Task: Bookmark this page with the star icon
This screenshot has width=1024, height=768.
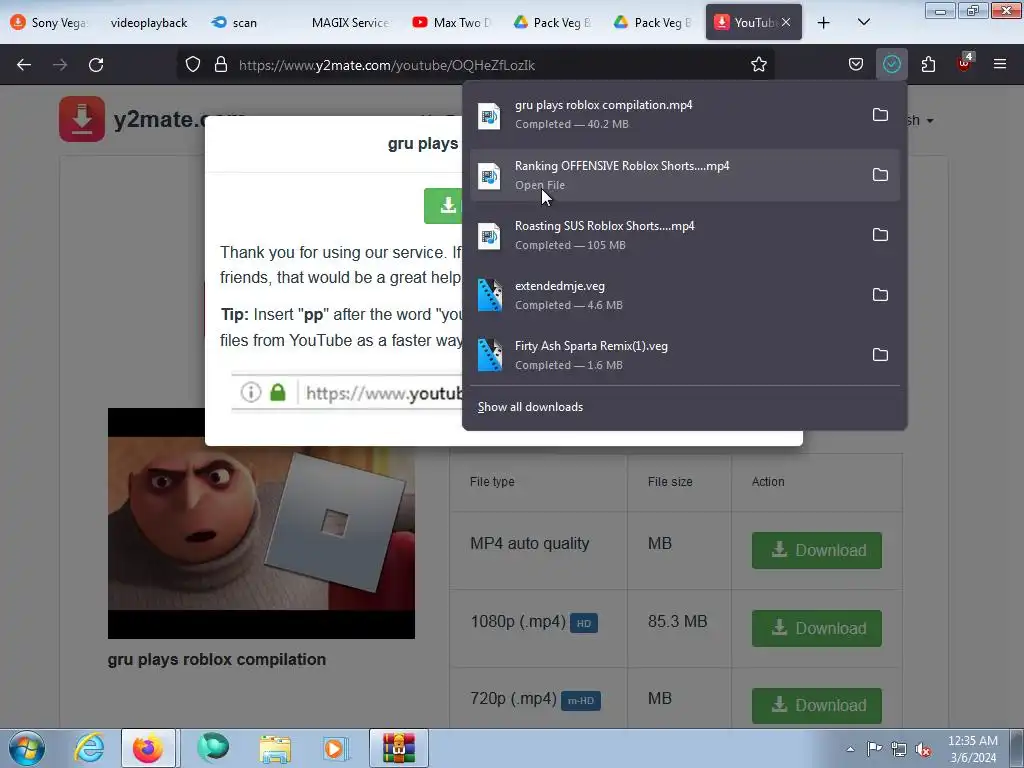Action: click(758, 65)
